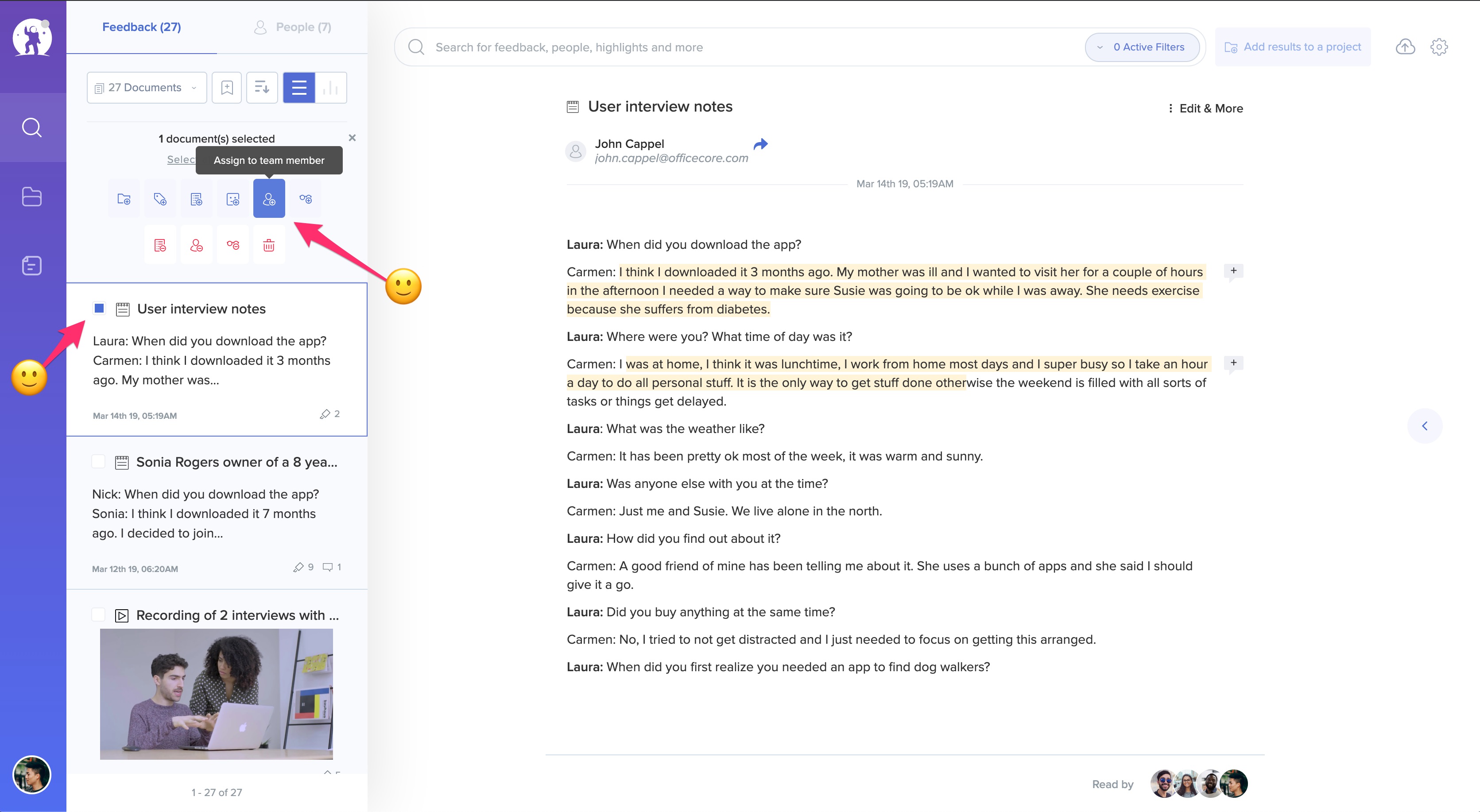The image size is (1480, 812).
Task: Open the projects folder icon in sidebar
Action: [32, 197]
